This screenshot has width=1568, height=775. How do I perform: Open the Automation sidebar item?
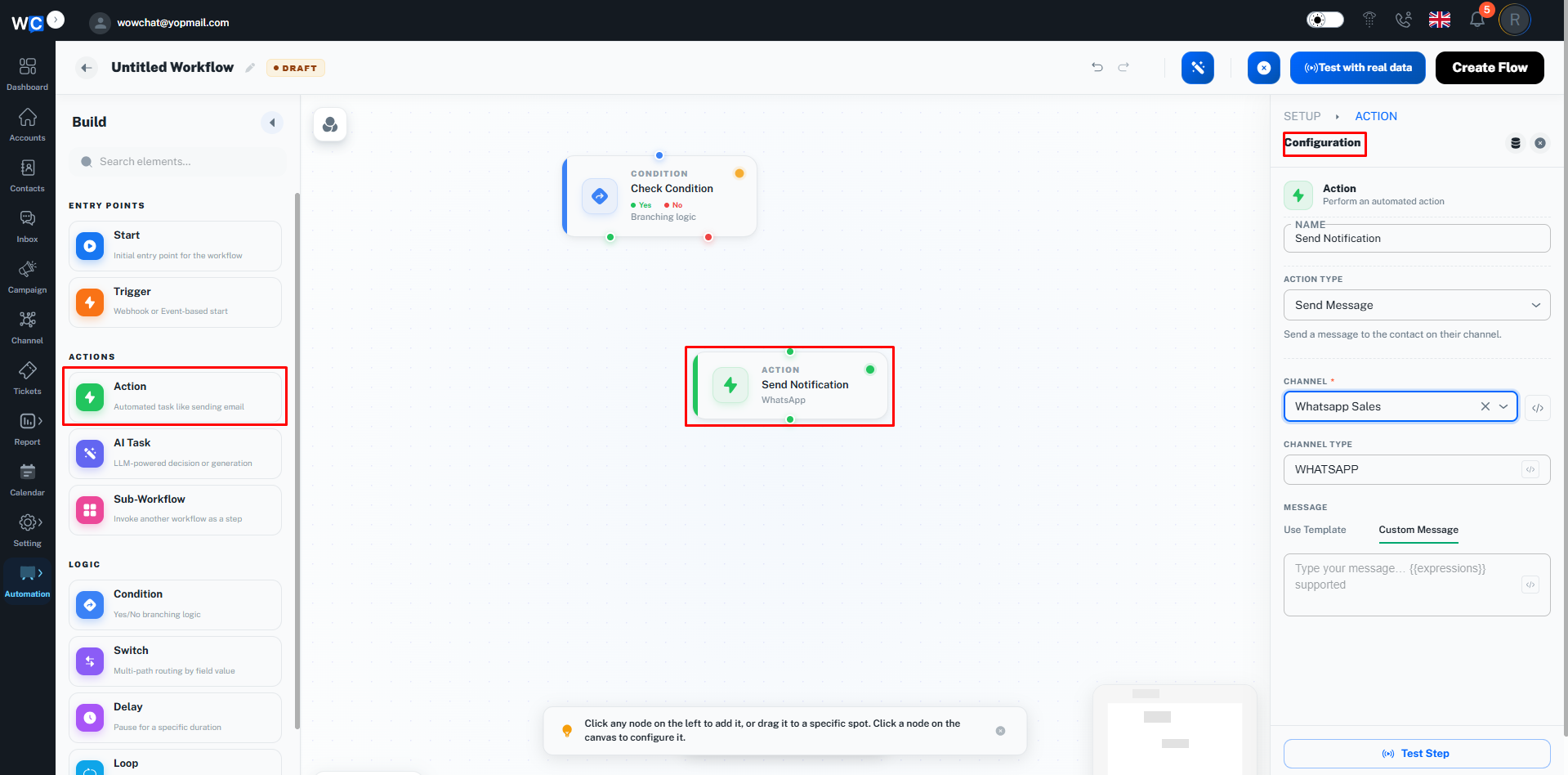click(28, 580)
